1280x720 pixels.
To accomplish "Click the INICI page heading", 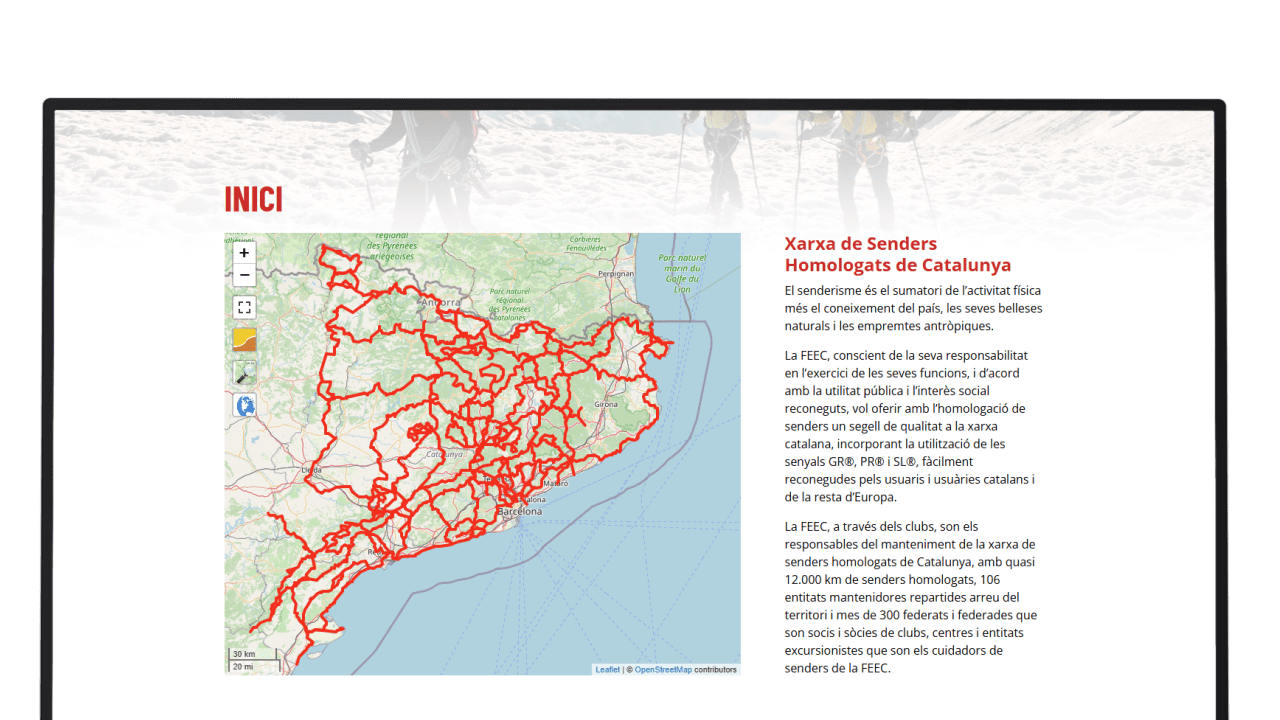I will point(253,200).
